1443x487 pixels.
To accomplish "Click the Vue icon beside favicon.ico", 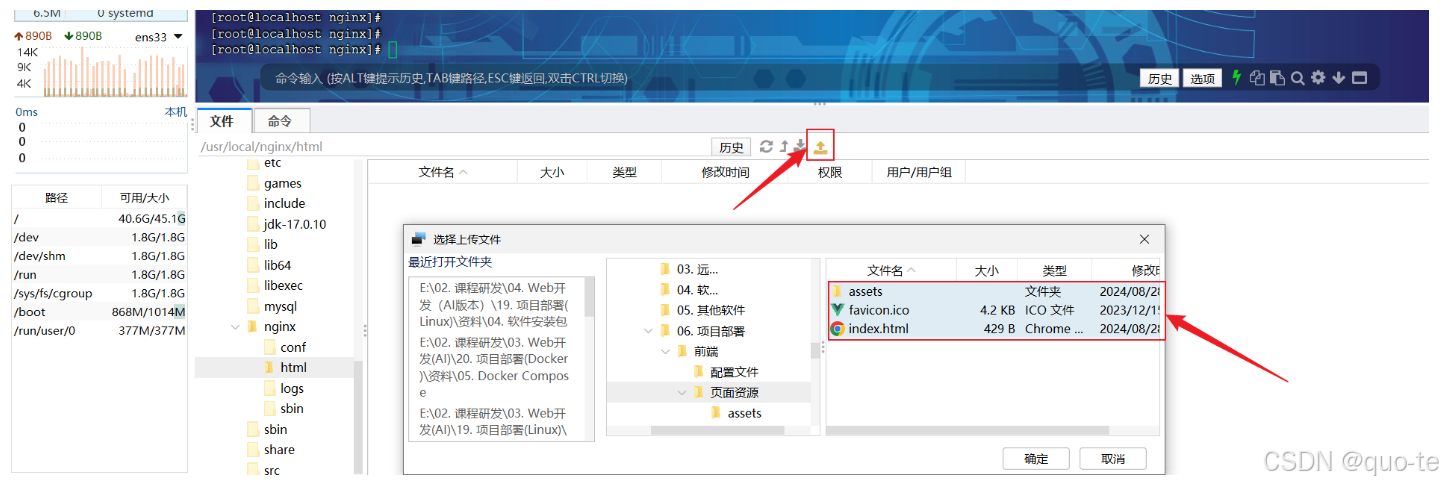I will (838, 310).
